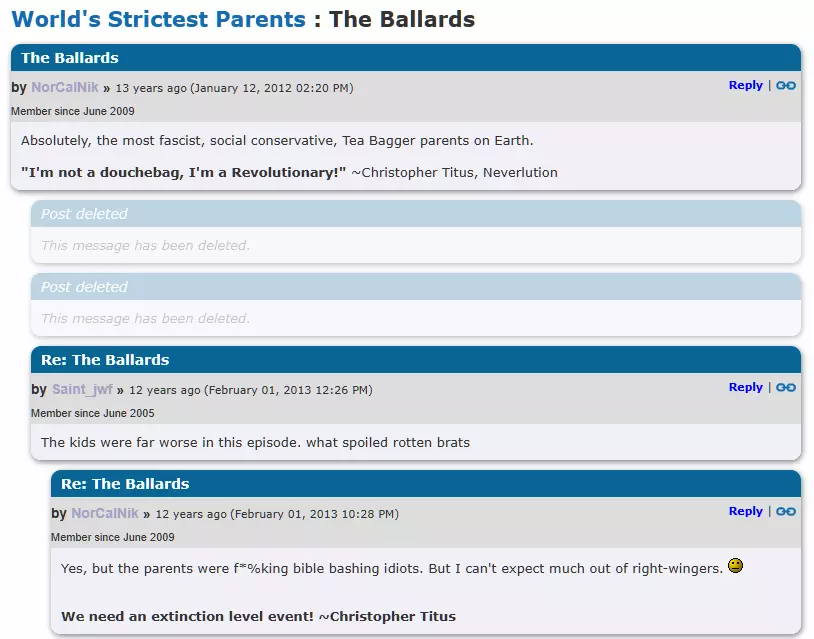Click the smiley emoticon in NorCalNik's reply
Image resolution: width=814 pixels, height=639 pixels.
[x=735, y=566]
